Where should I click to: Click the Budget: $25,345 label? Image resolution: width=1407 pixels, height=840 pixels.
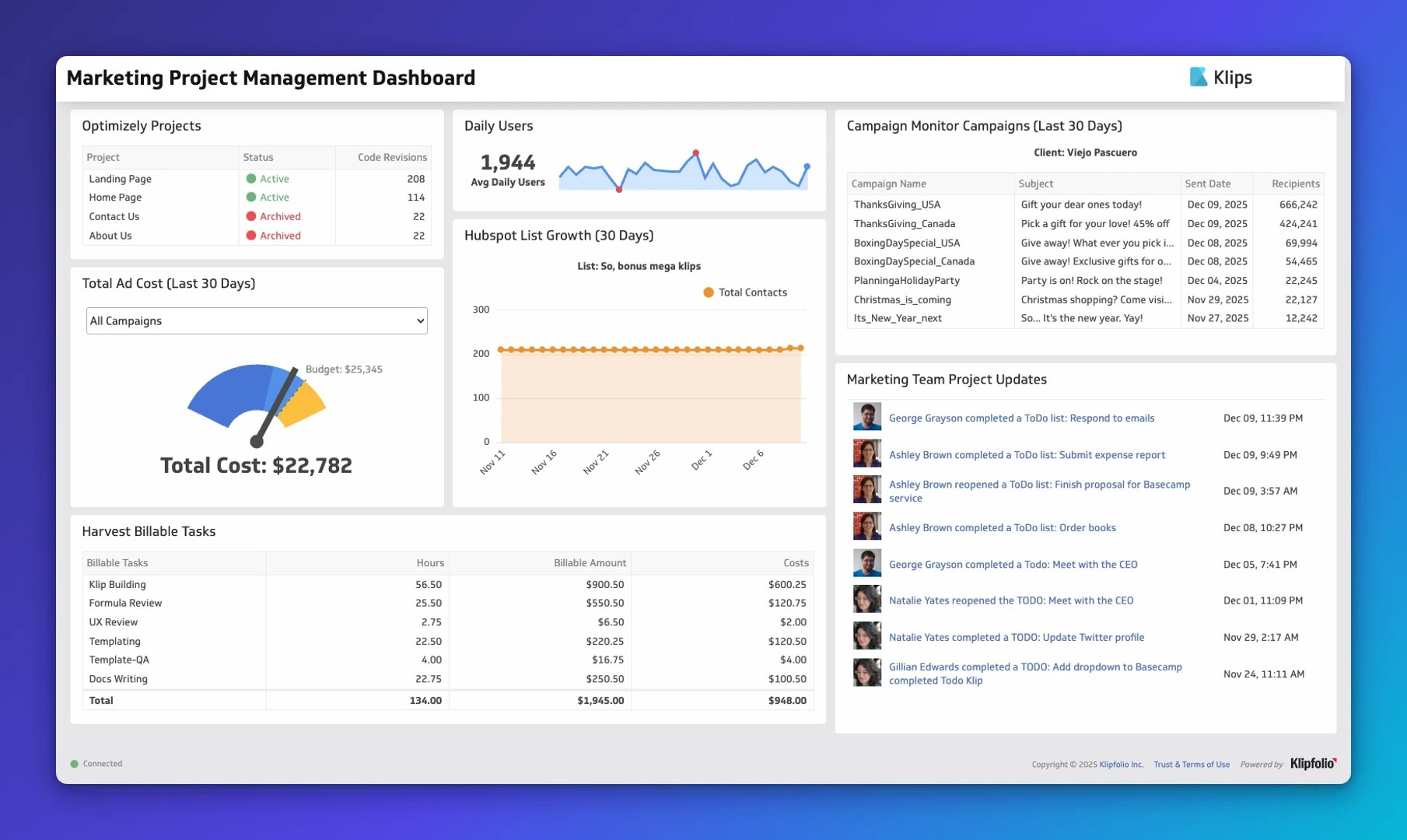[344, 369]
